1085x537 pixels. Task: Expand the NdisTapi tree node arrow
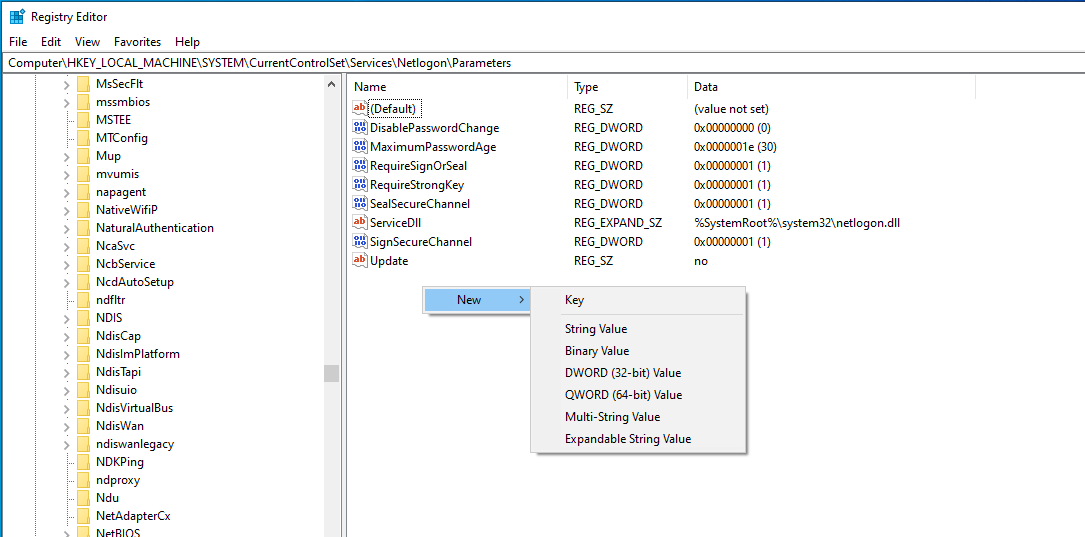coord(66,372)
